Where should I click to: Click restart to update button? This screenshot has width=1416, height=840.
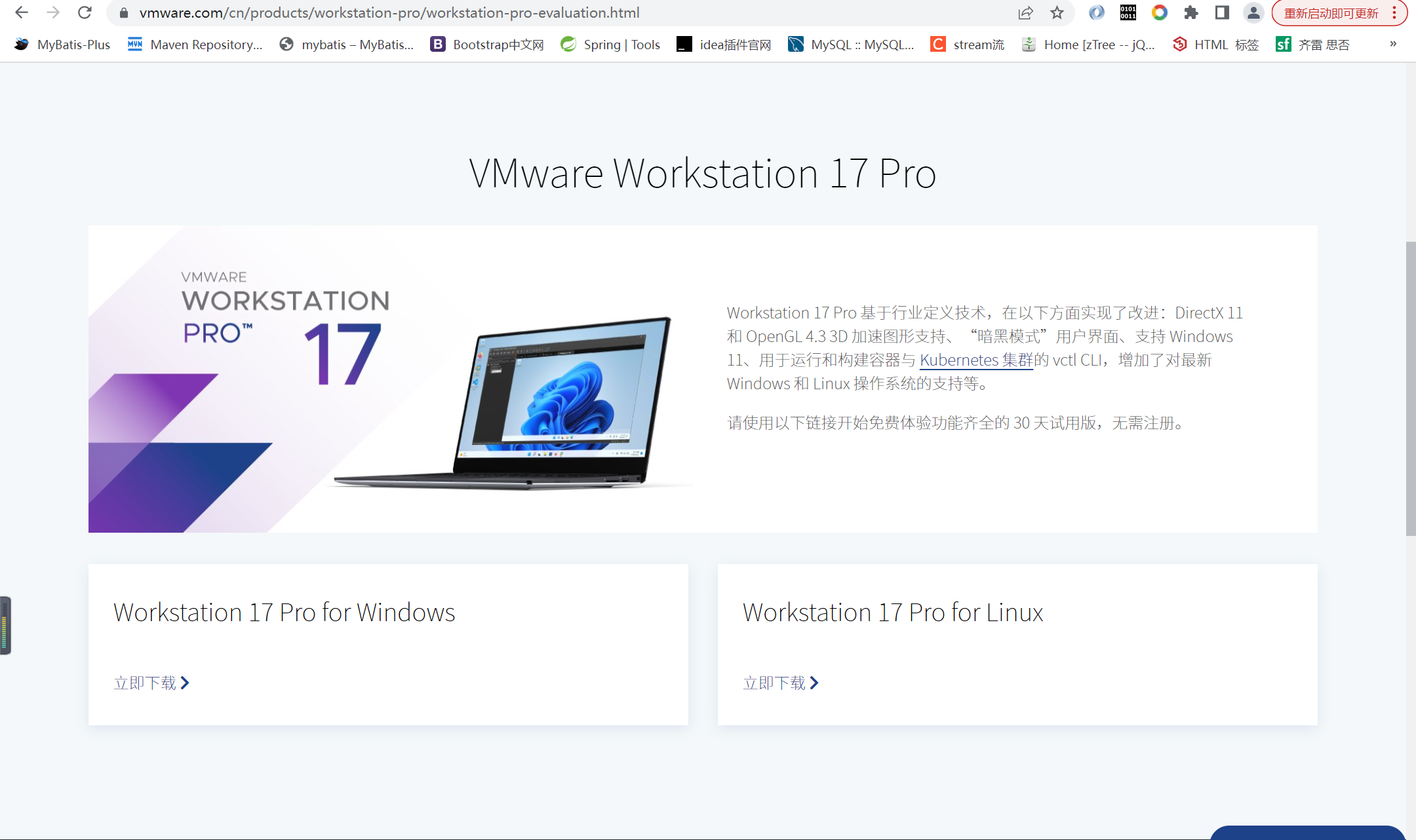(x=1331, y=13)
